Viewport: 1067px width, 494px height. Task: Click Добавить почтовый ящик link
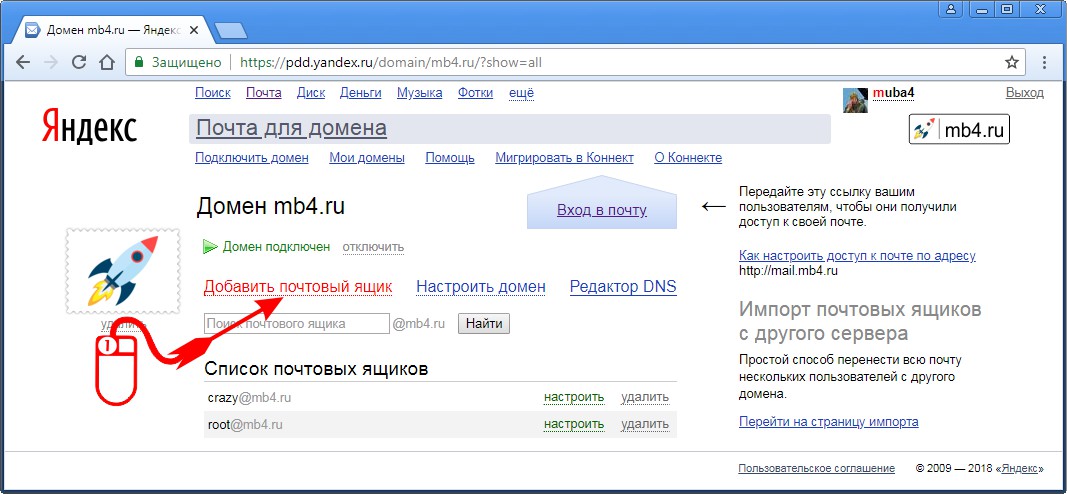click(298, 287)
